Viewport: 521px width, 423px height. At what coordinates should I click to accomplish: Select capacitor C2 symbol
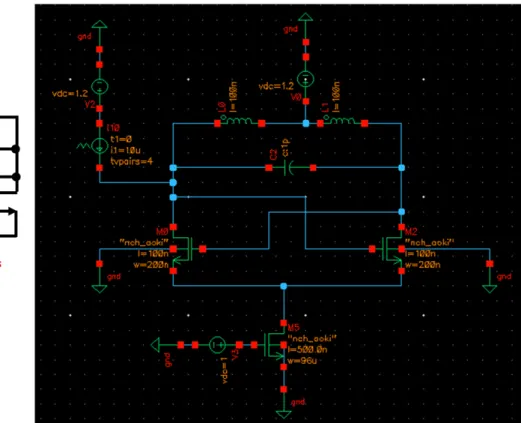(x=289, y=168)
